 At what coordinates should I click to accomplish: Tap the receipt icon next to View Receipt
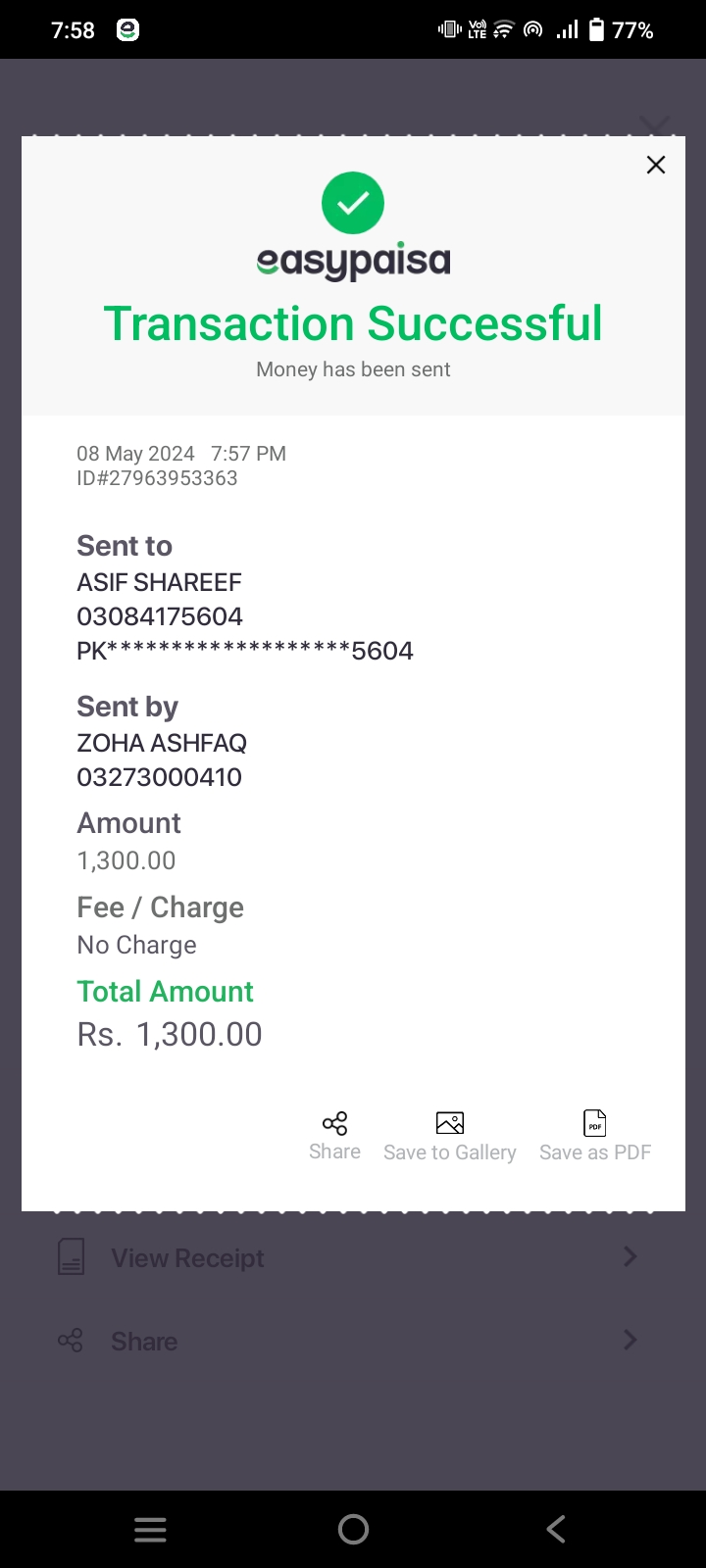[71, 1256]
